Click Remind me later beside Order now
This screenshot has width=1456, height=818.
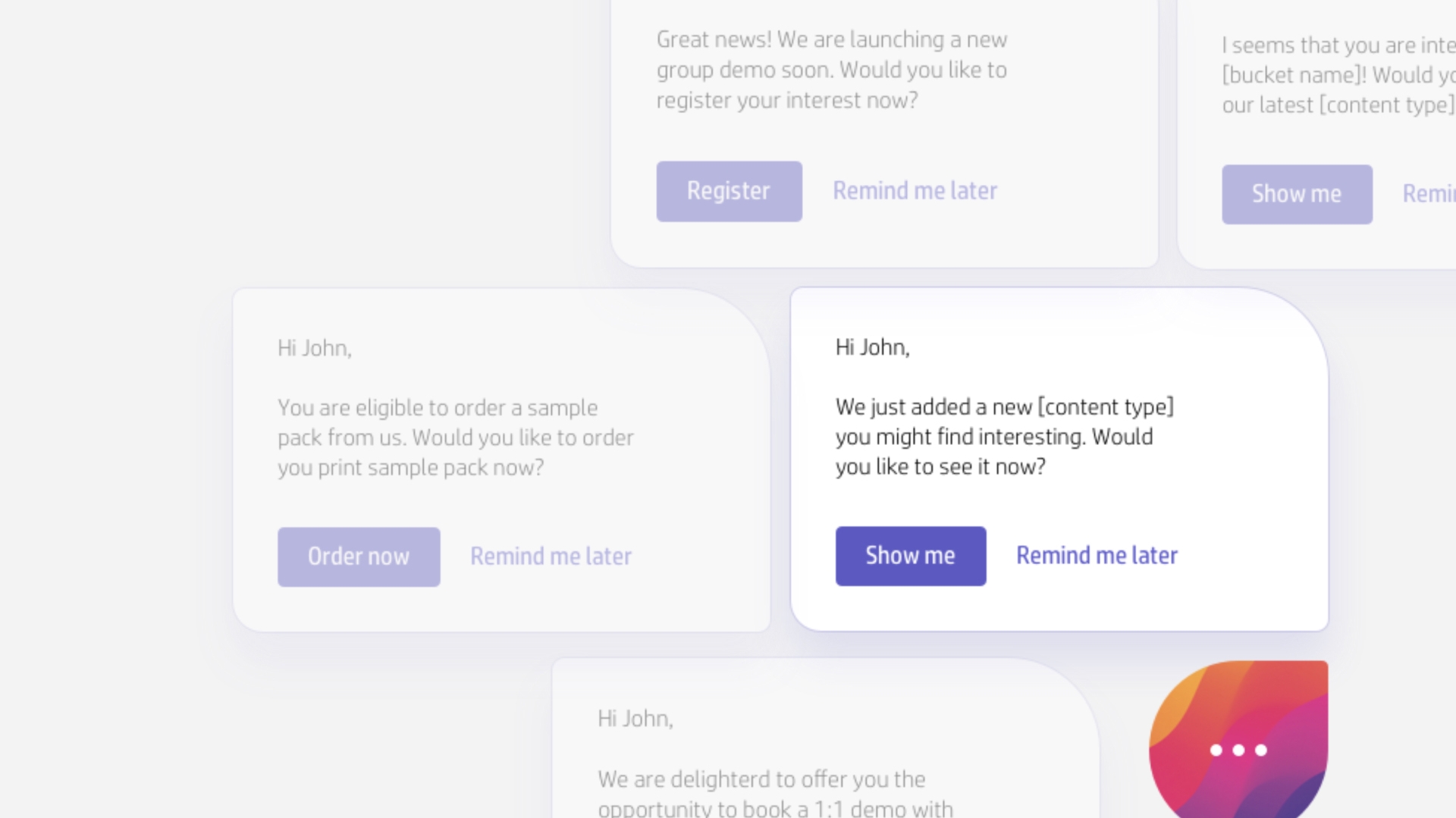click(551, 556)
